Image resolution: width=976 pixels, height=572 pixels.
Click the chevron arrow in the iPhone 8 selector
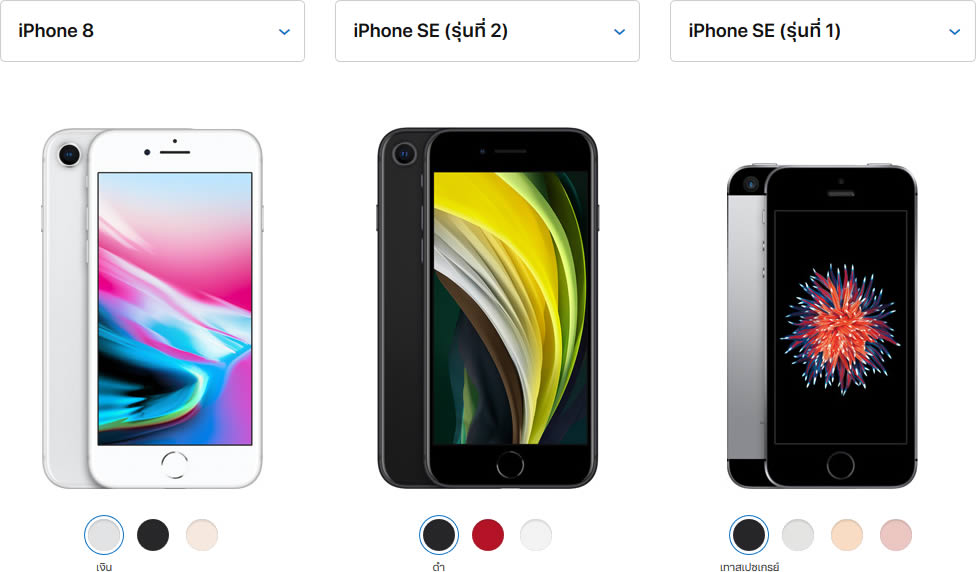[x=284, y=32]
